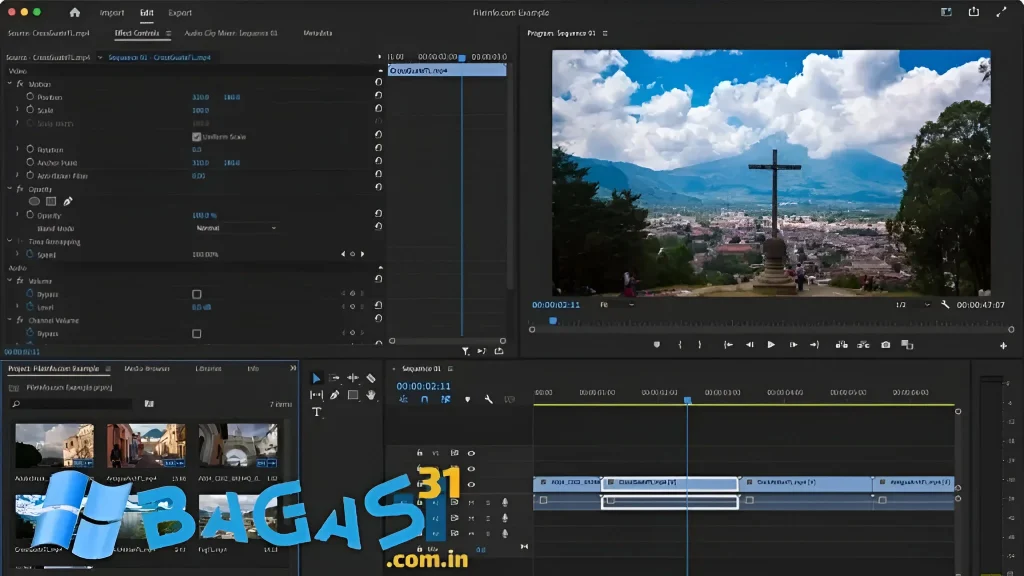The width and height of the screenshot is (1024, 576).
Task: Enable the Channel Volume Bypass checkbox
Action: (x=197, y=334)
